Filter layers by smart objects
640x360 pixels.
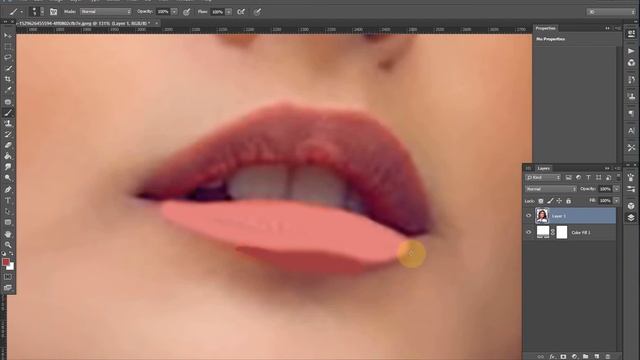point(608,178)
